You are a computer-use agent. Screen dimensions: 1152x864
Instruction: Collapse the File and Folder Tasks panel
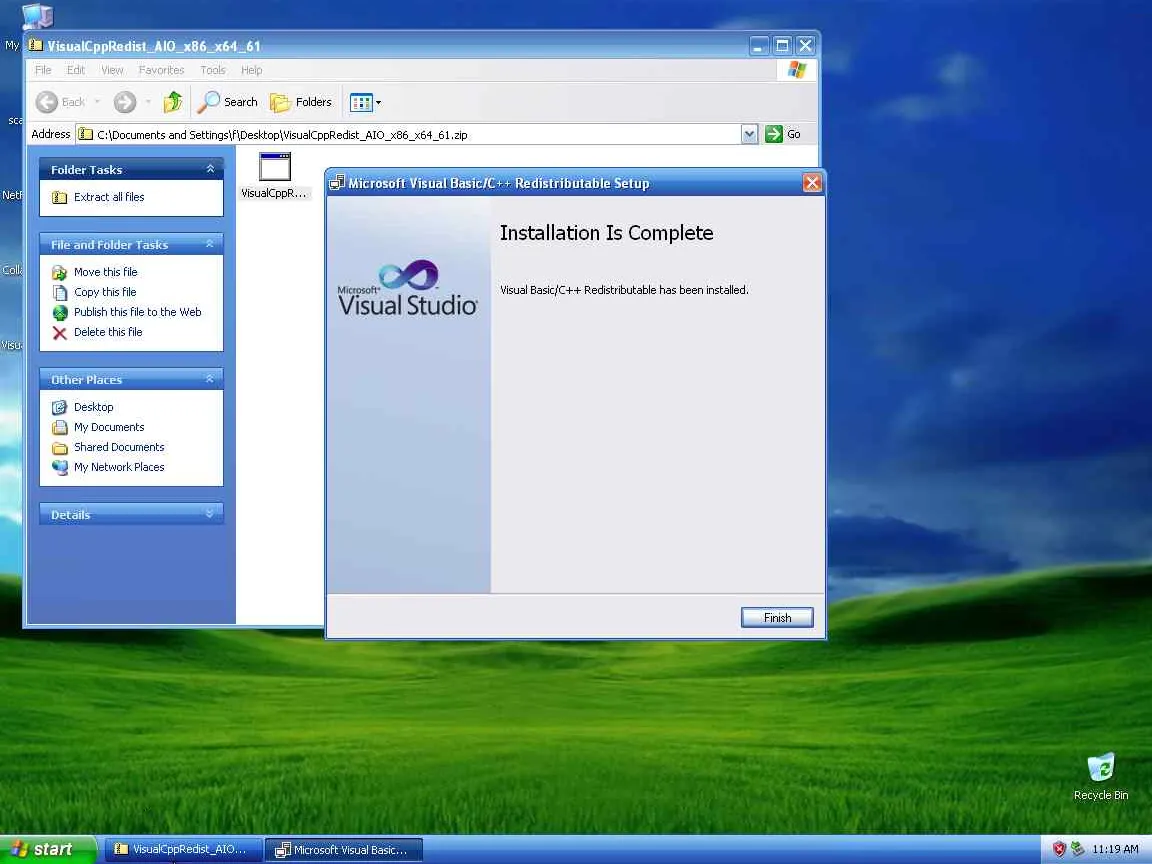pos(210,244)
